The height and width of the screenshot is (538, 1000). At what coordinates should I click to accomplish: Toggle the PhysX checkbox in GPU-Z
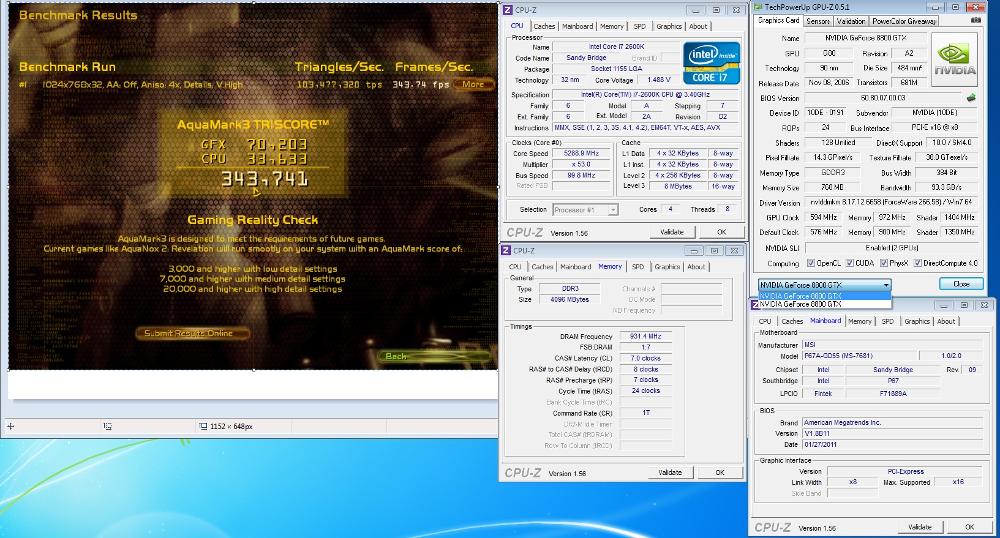point(883,263)
